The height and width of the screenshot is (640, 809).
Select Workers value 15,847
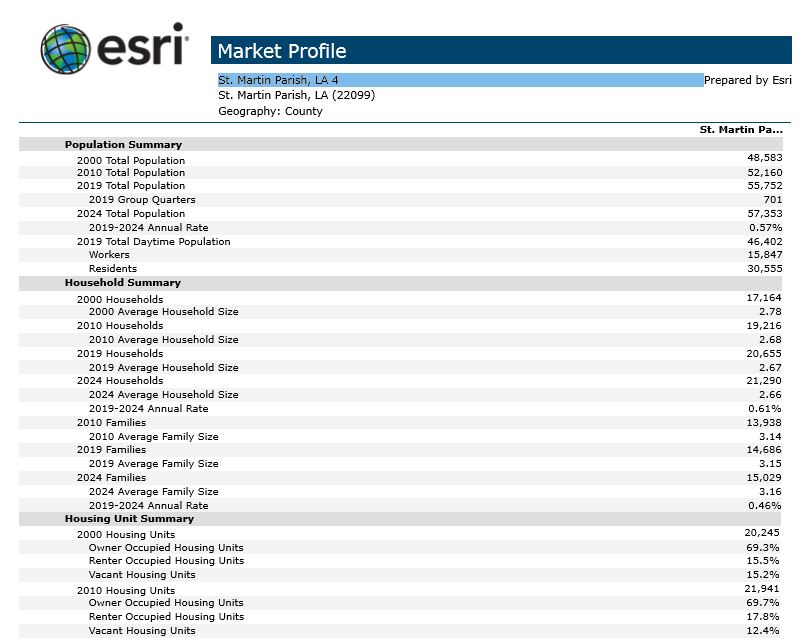click(765, 254)
